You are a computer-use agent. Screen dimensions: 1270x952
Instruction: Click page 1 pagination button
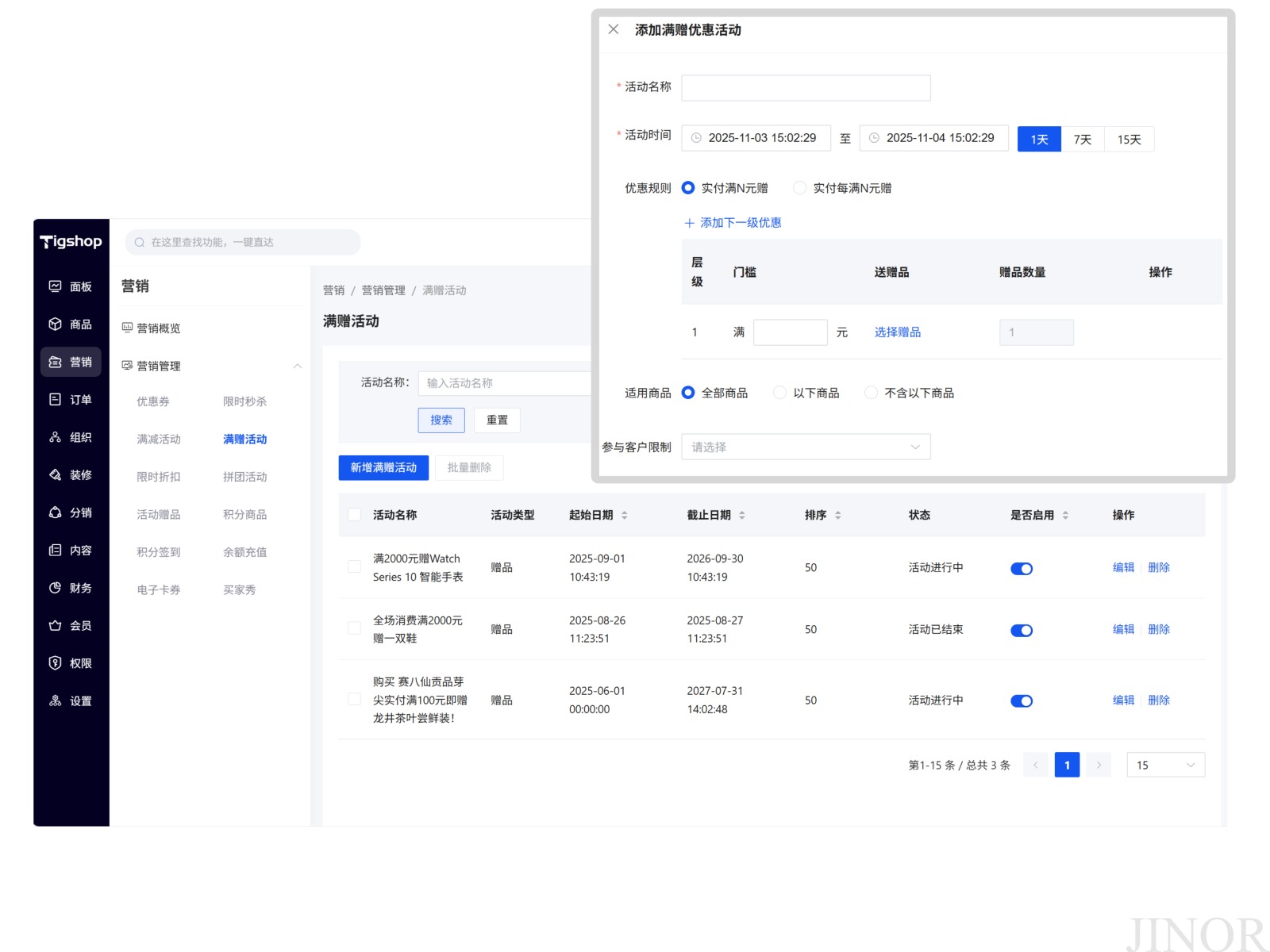(x=1067, y=765)
